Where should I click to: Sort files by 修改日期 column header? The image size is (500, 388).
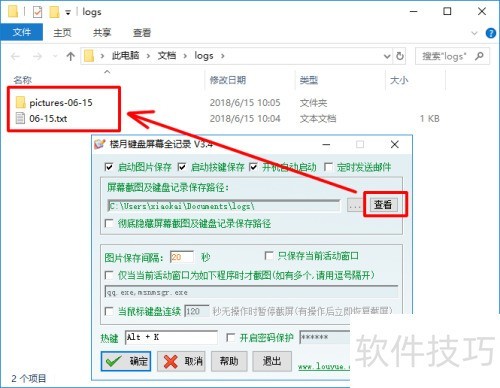[x=228, y=80]
